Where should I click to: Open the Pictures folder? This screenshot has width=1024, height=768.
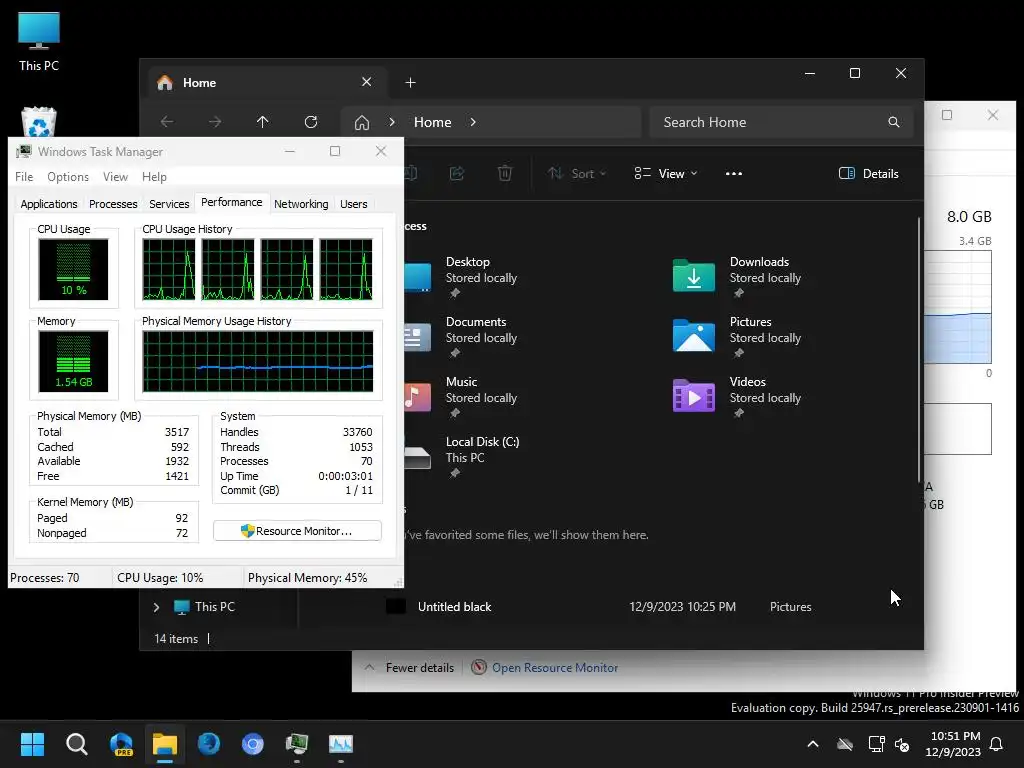pyautogui.click(x=738, y=337)
